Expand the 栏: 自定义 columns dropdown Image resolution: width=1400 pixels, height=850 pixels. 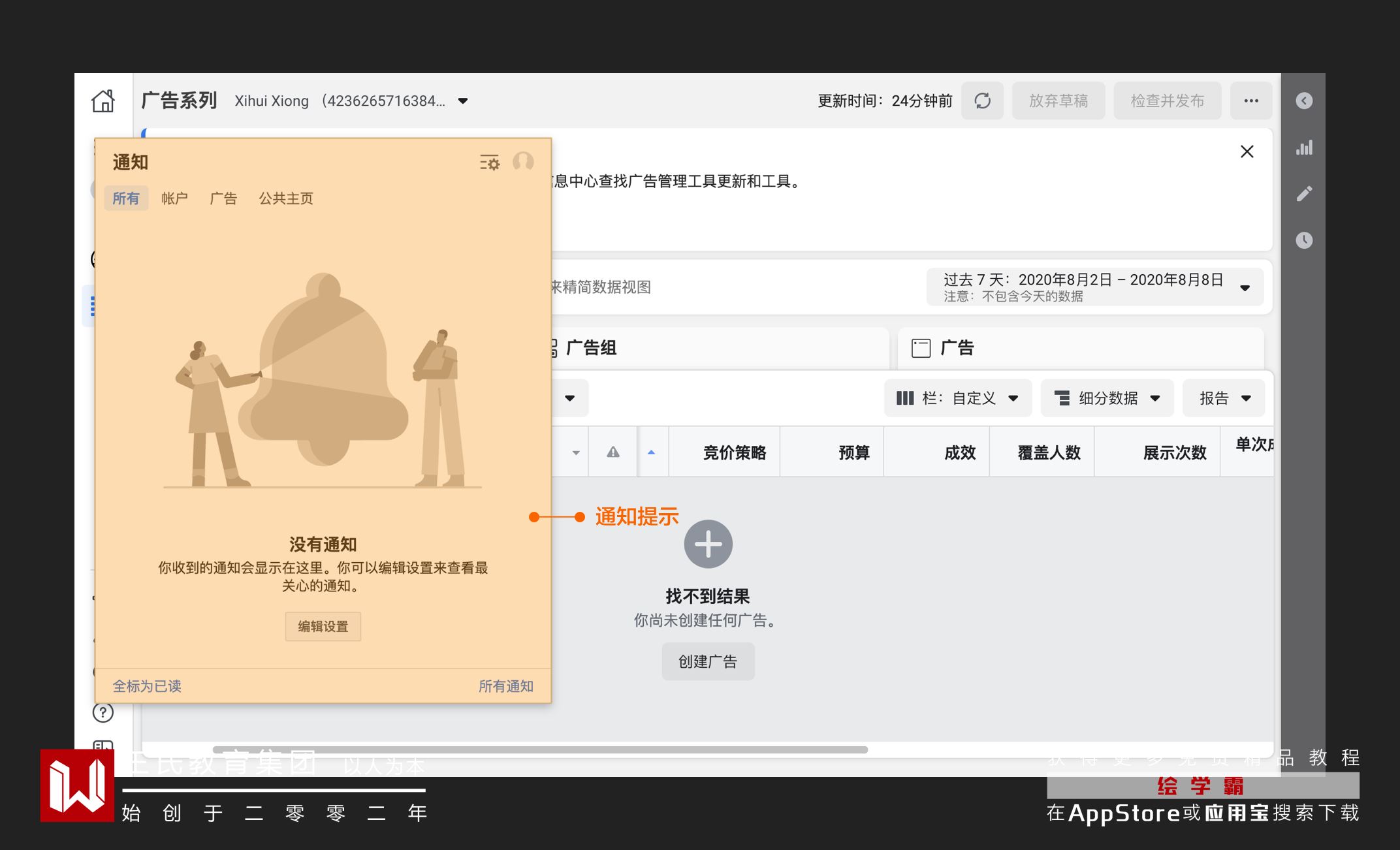(x=957, y=398)
